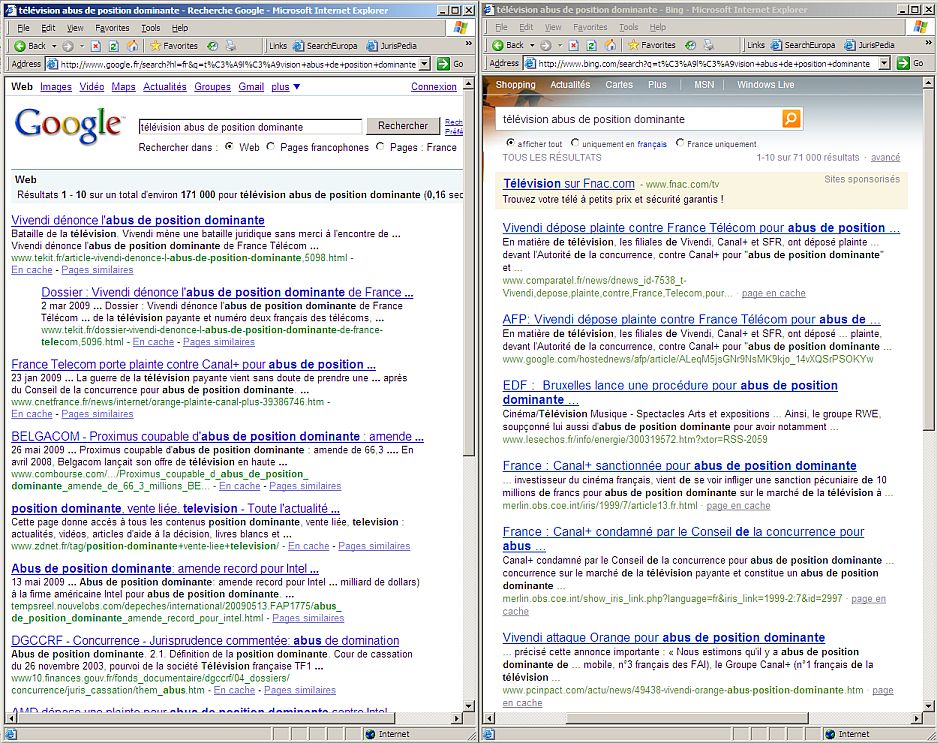Select the 'uniquement en français' radio on Bing
The width and height of the screenshot is (938, 743).
pyautogui.click(x=575, y=143)
